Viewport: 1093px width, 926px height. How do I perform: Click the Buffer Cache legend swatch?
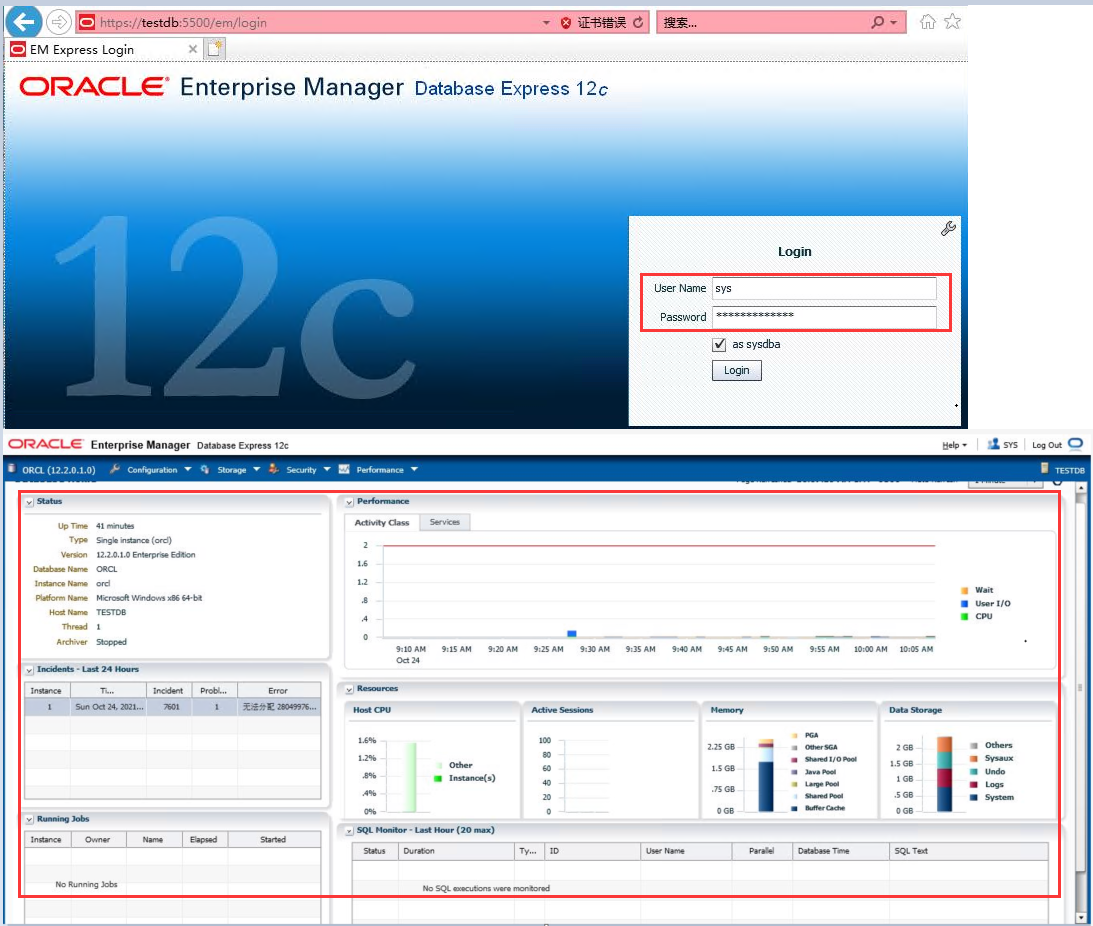coord(795,808)
